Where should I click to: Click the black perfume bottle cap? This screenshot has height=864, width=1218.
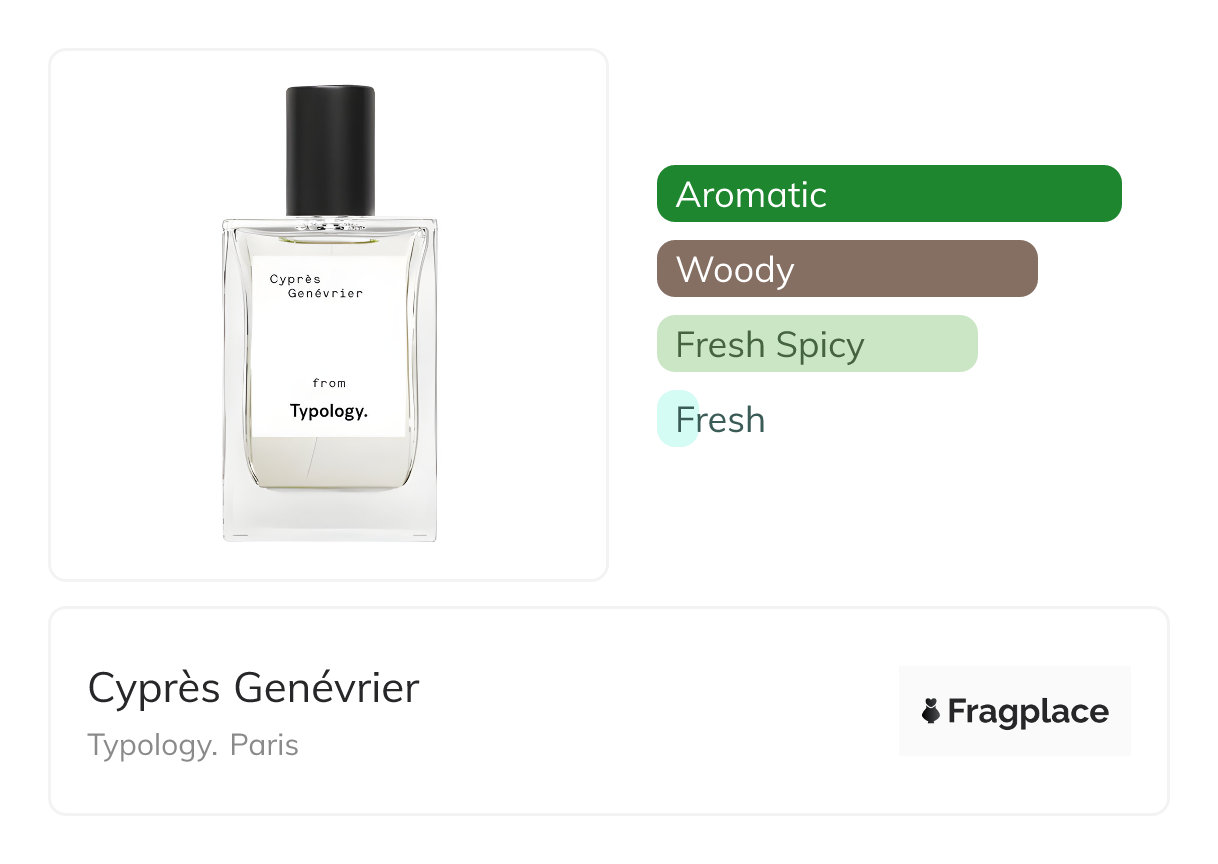click(x=330, y=150)
